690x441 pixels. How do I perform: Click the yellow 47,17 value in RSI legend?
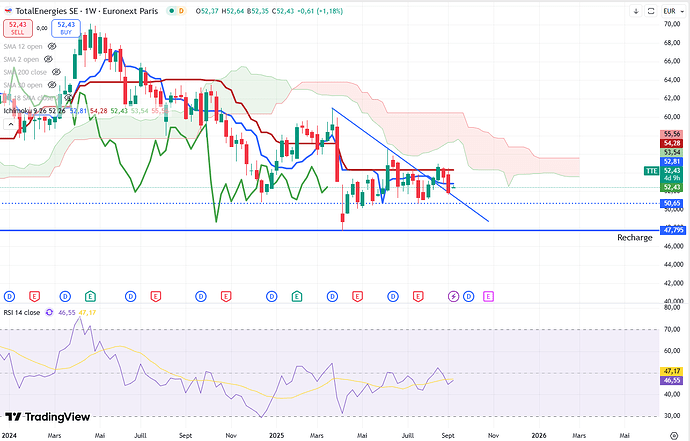click(87, 312)
